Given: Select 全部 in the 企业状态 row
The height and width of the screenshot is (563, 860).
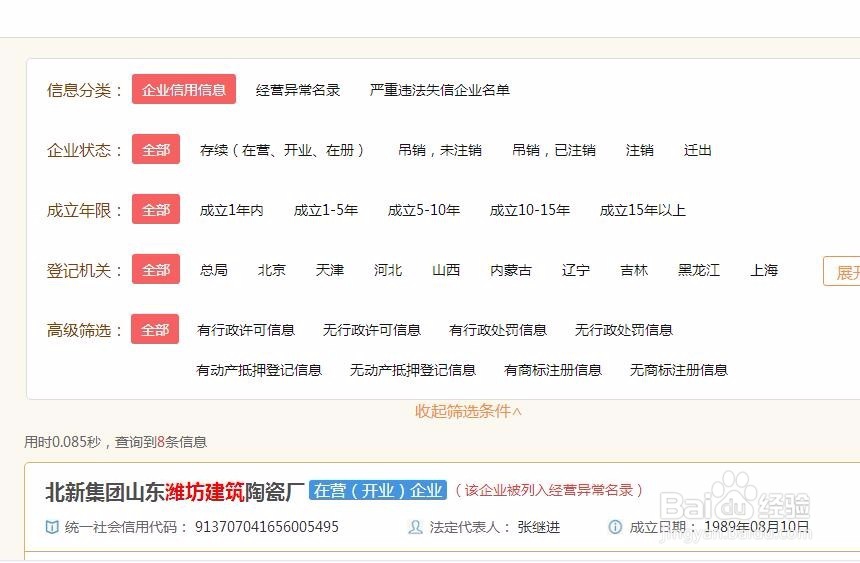Looking at the screenshot, I should coord(156,149).
